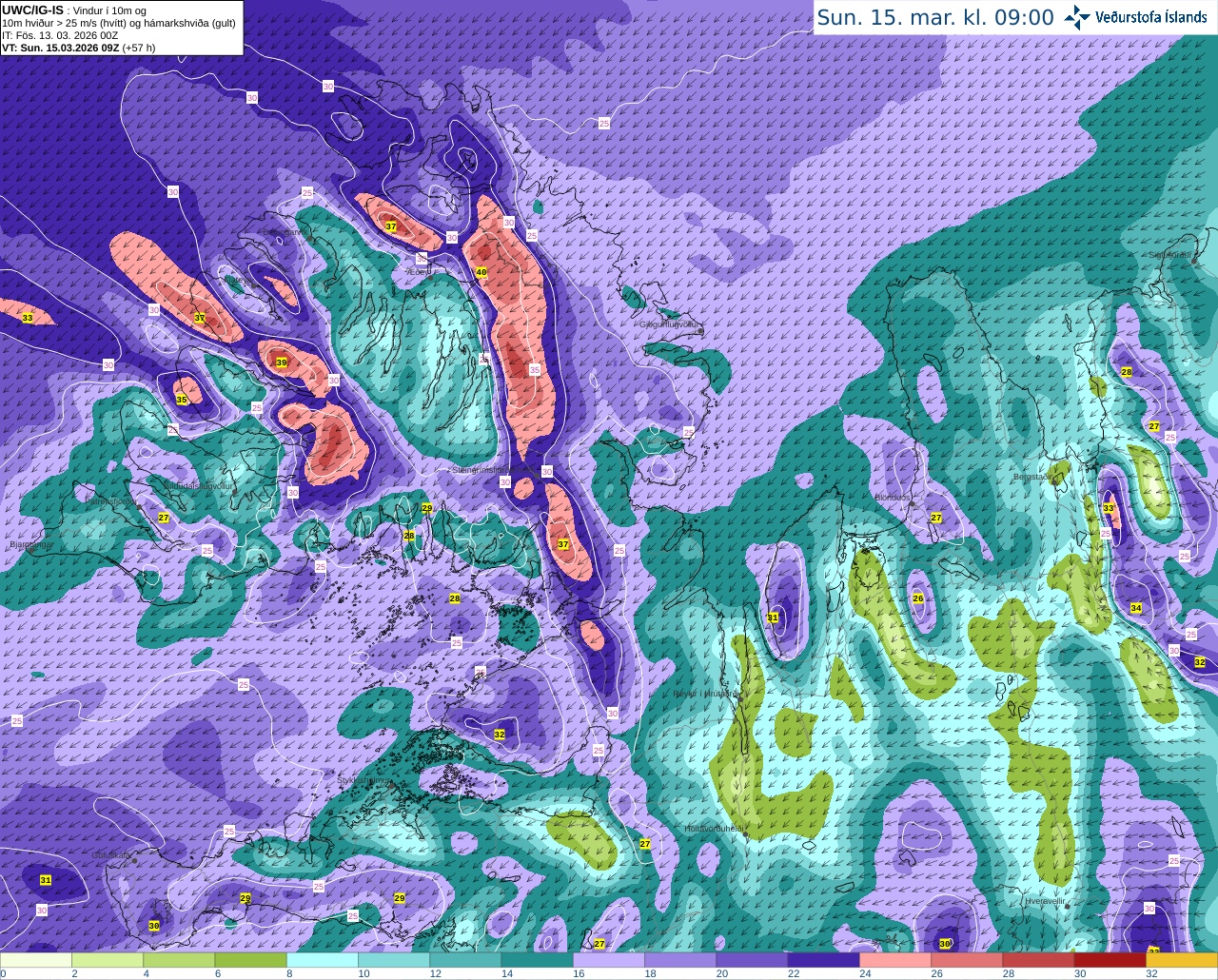
Task: Click the yellow 40 m/s peak gust label
Action: [481, 272]
